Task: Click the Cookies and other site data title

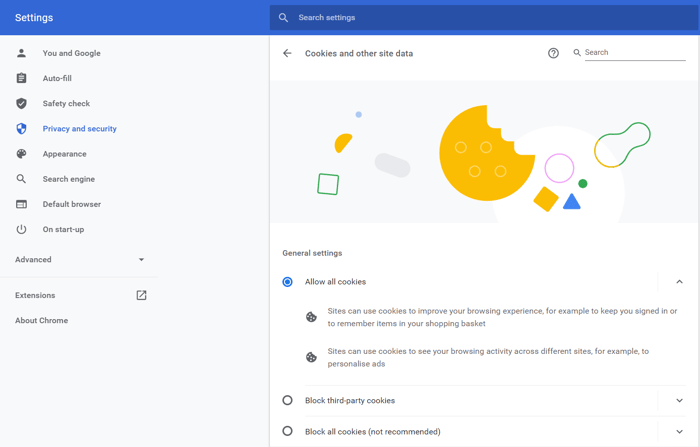Action: tap(359, 54)
